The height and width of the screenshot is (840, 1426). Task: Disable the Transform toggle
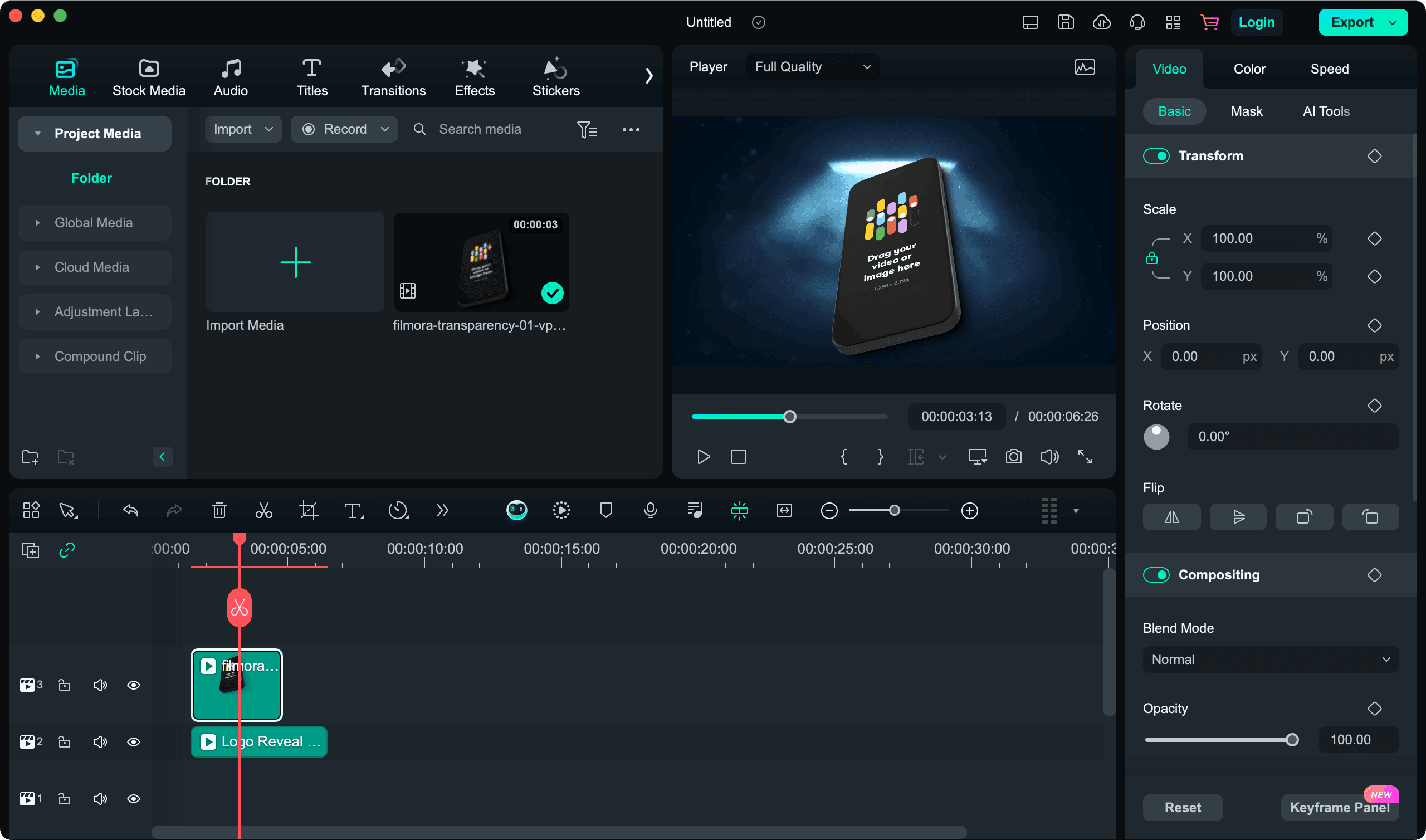1156,155
